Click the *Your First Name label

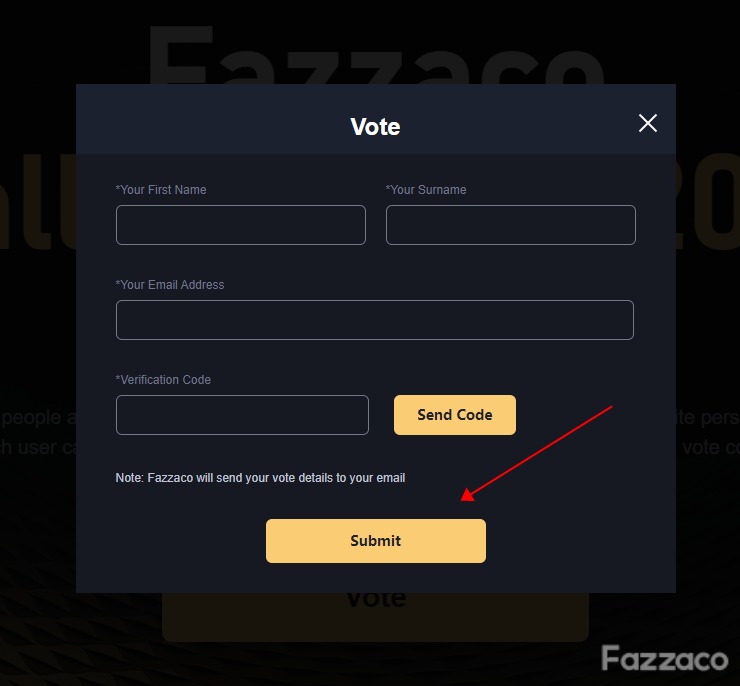161,190
